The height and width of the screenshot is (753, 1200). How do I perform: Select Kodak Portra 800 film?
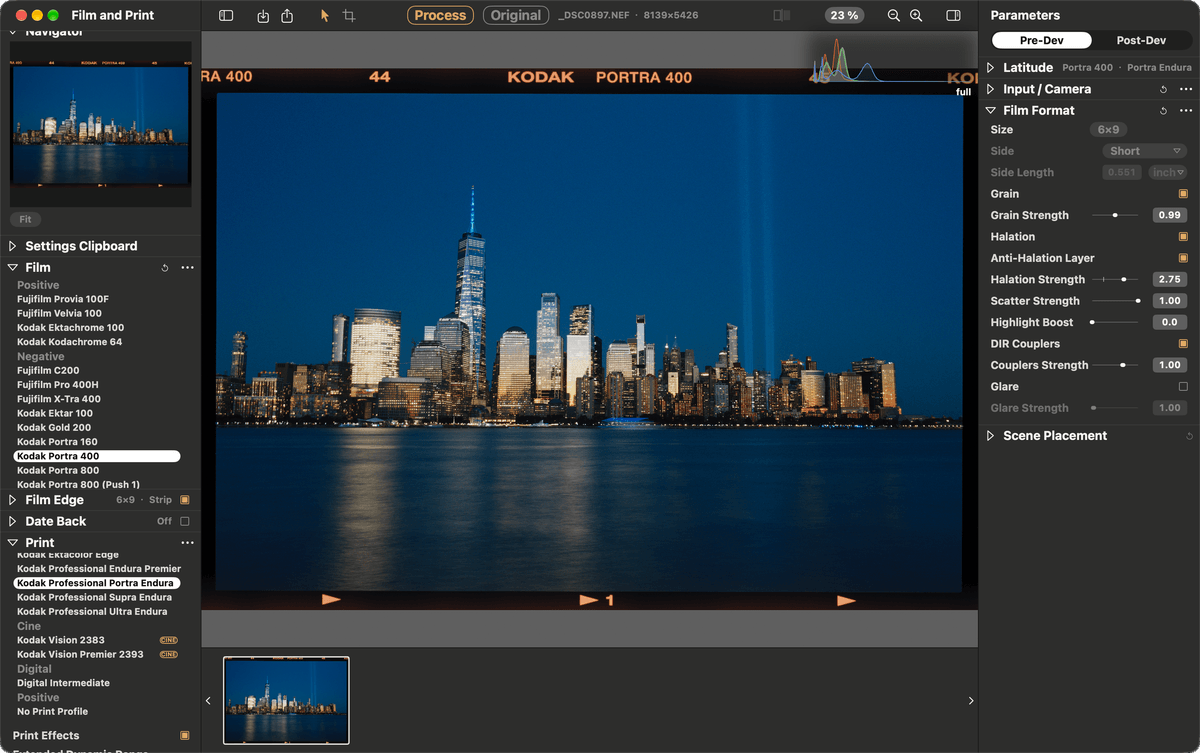pos(58,470)
